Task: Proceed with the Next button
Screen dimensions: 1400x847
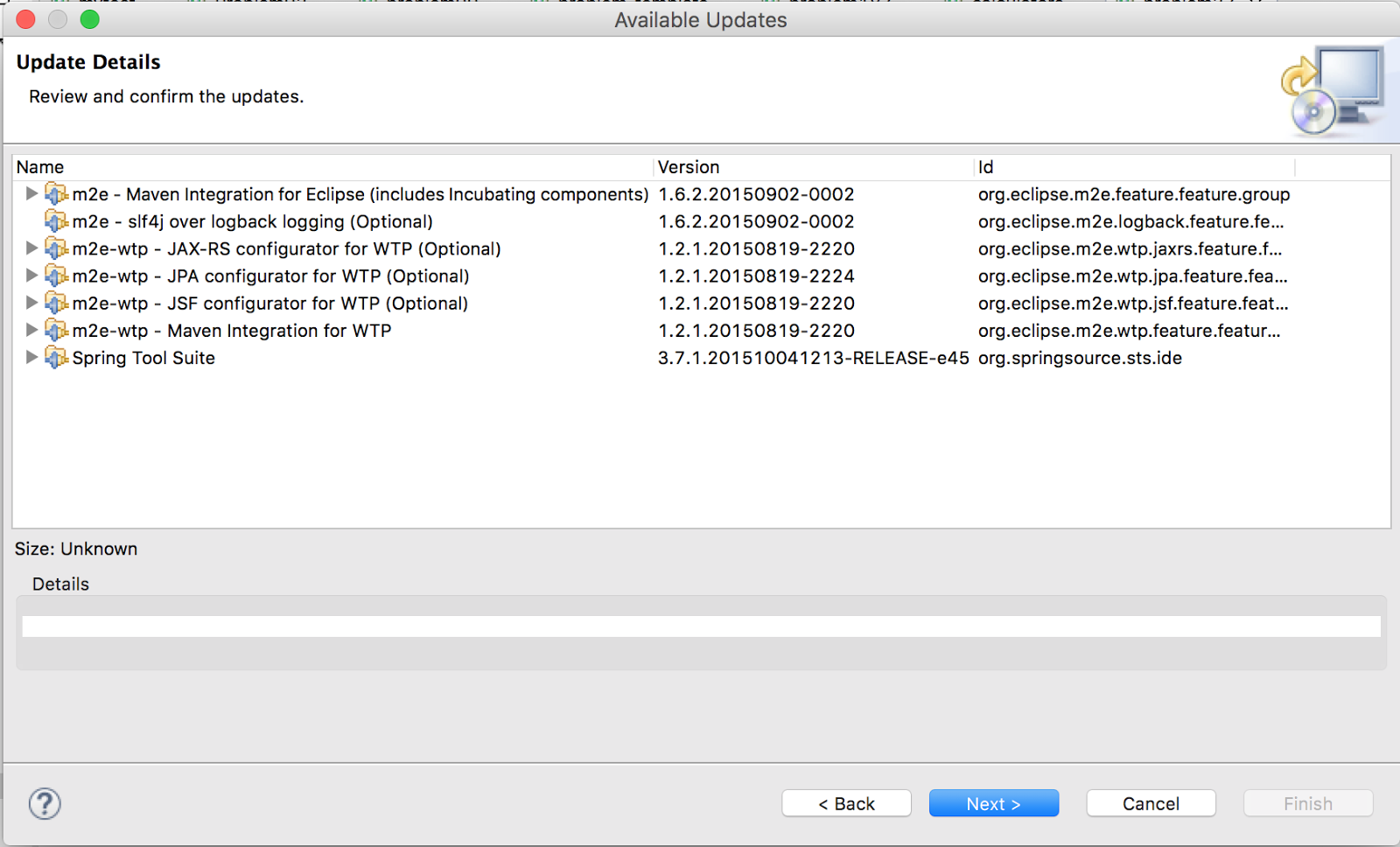Action: click(994, 803)
